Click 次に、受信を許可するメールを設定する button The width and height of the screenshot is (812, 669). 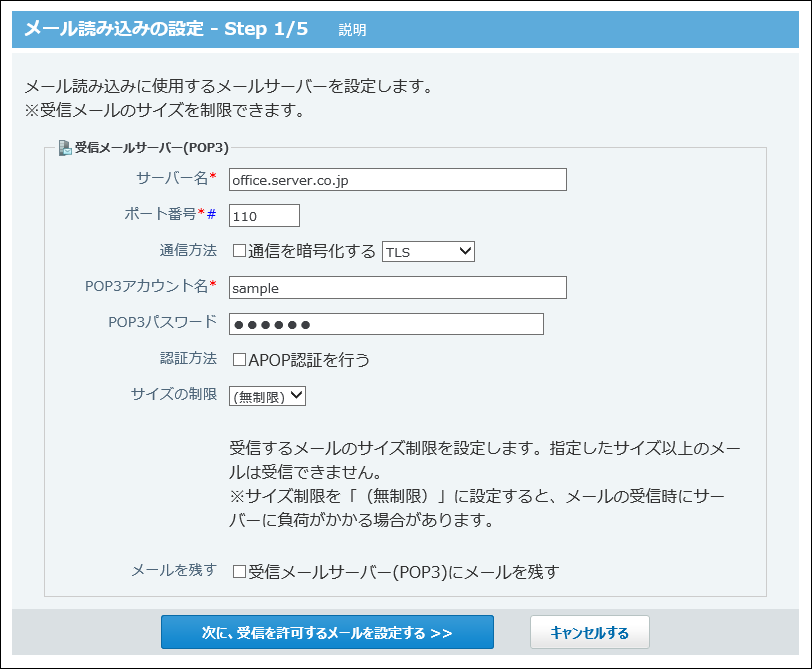coord(327,632)
